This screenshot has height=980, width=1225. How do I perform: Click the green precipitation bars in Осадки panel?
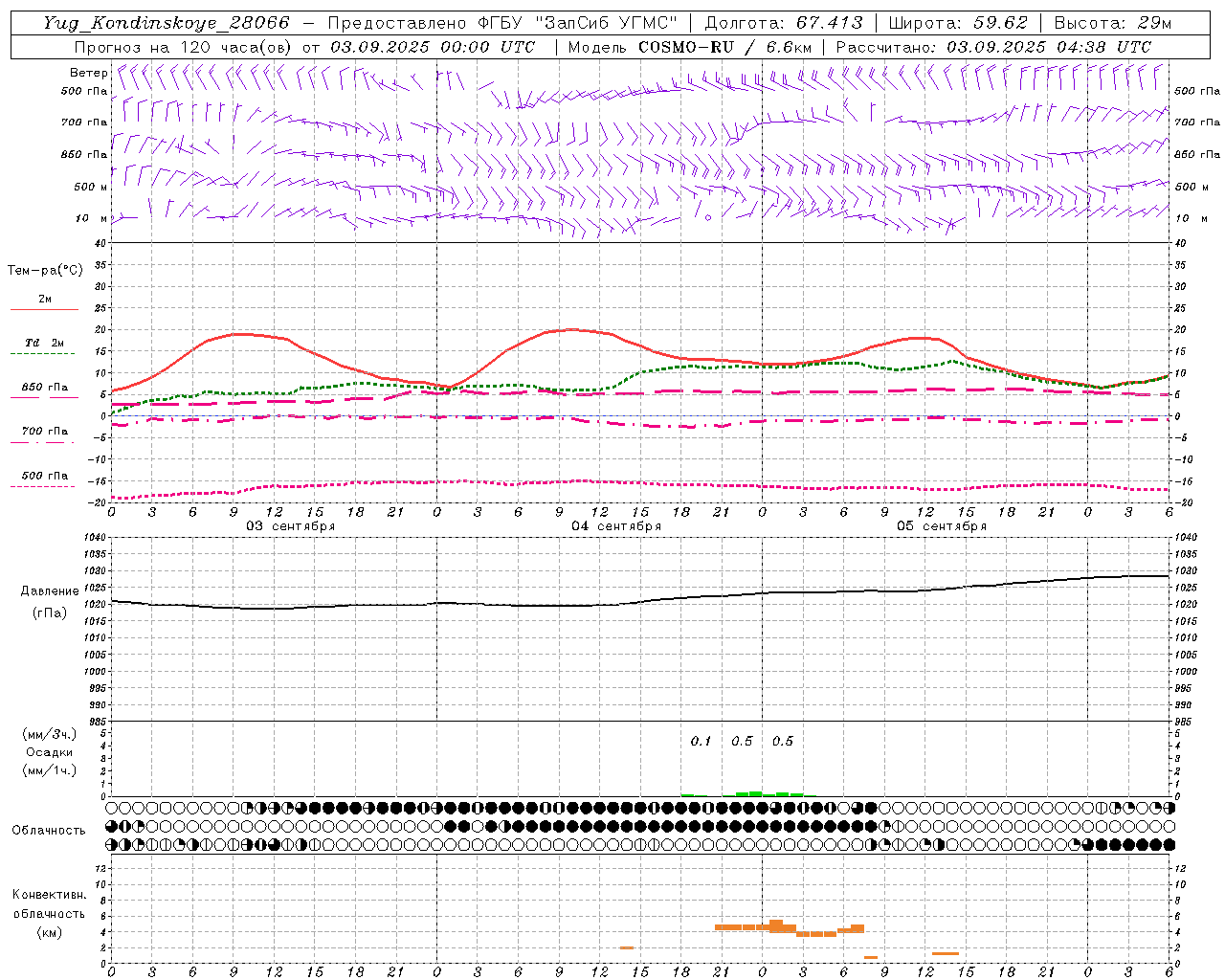click(x=749, y=793)
